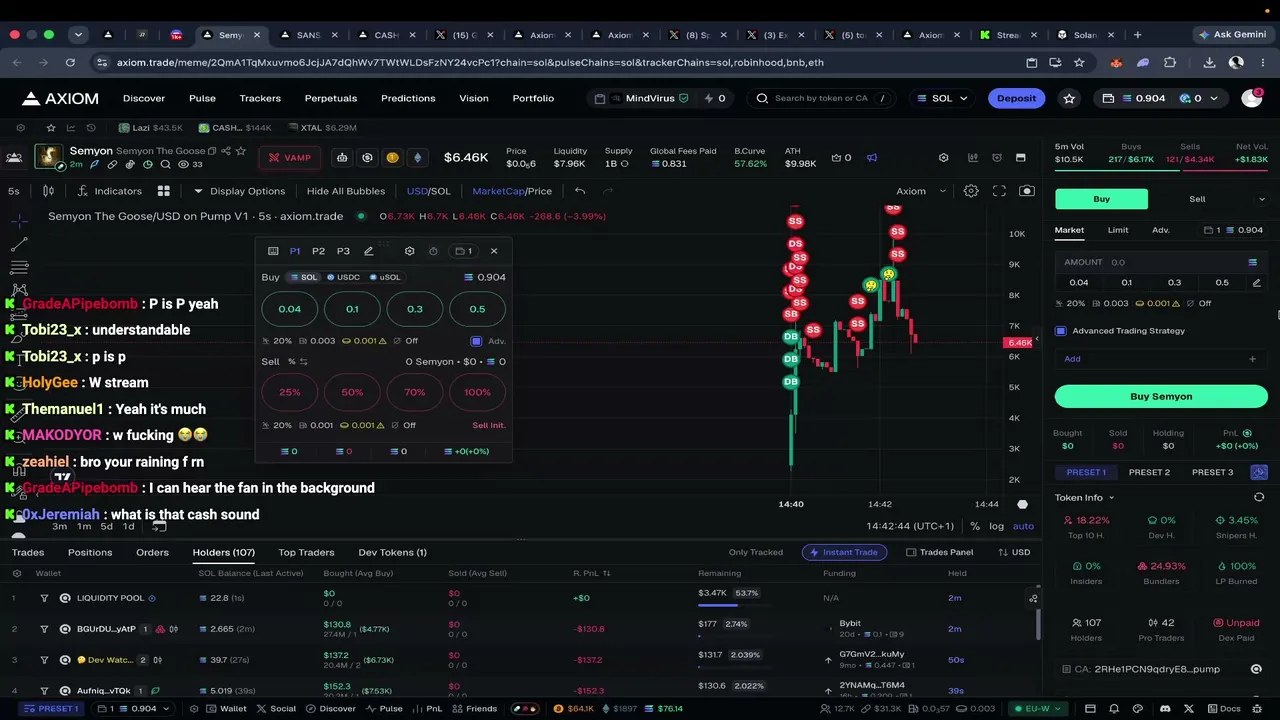Take a chart snapshot with camera icon
The width and height of the screenshot is (1280, 720).
click(1027, 191)
